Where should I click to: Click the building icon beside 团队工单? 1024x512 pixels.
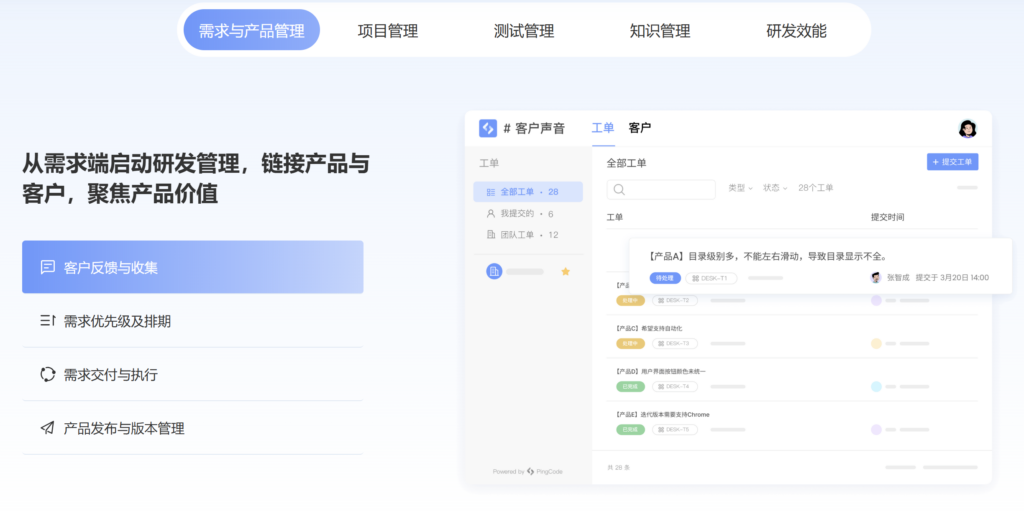click(490, 234)
